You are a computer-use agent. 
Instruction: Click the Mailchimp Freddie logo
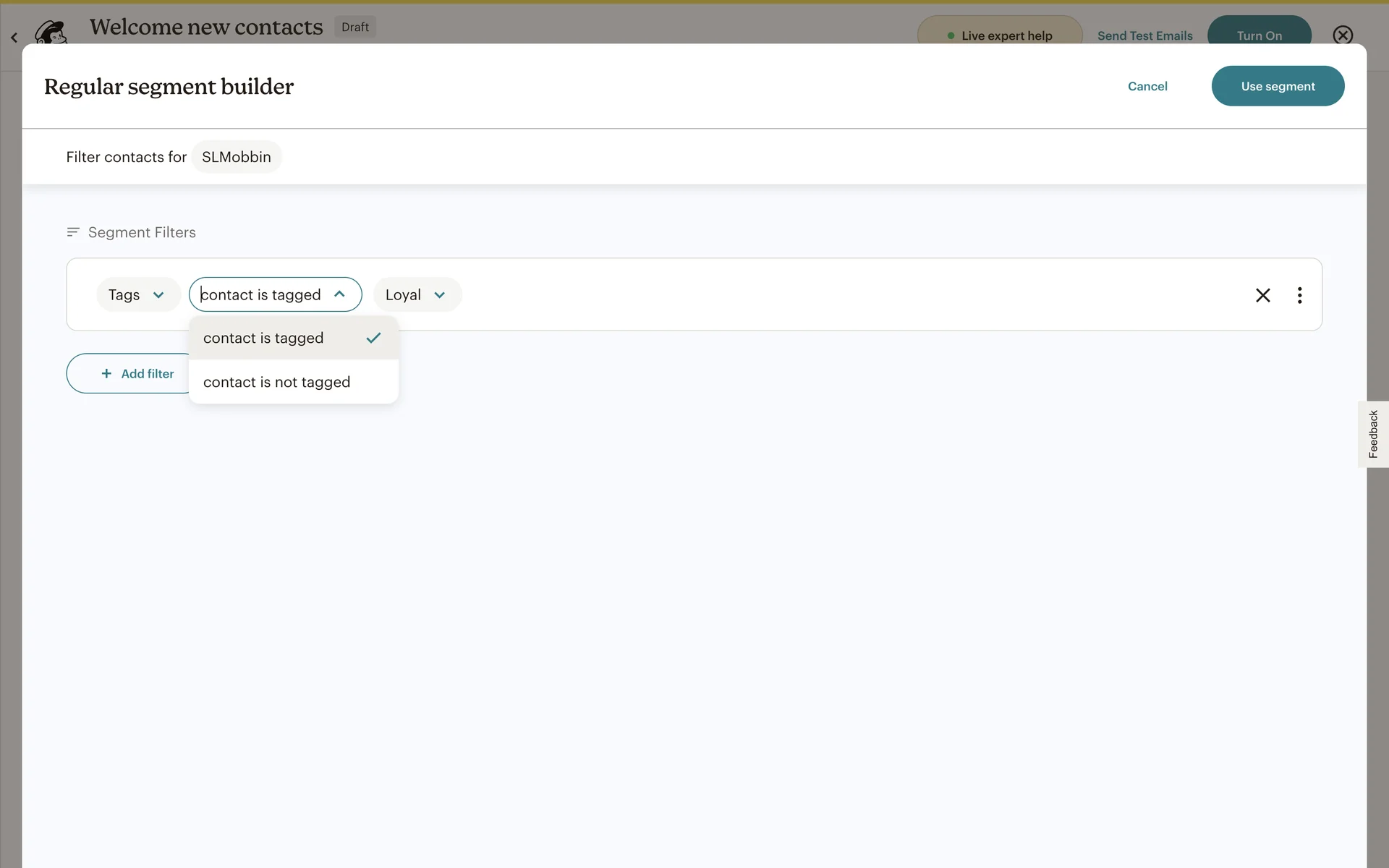51,33
